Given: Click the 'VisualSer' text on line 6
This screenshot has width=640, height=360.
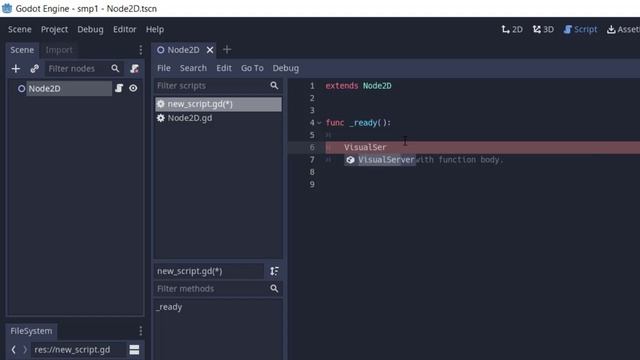Looking at the screenshot, I should (x=365, y=147).
